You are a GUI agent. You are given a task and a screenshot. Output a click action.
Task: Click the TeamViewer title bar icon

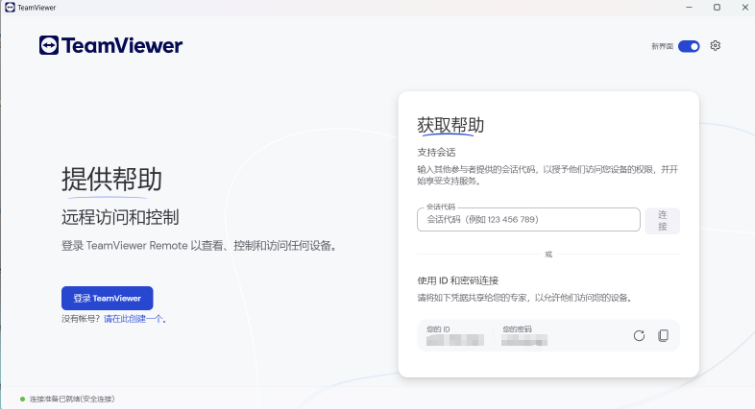[10, 7]
